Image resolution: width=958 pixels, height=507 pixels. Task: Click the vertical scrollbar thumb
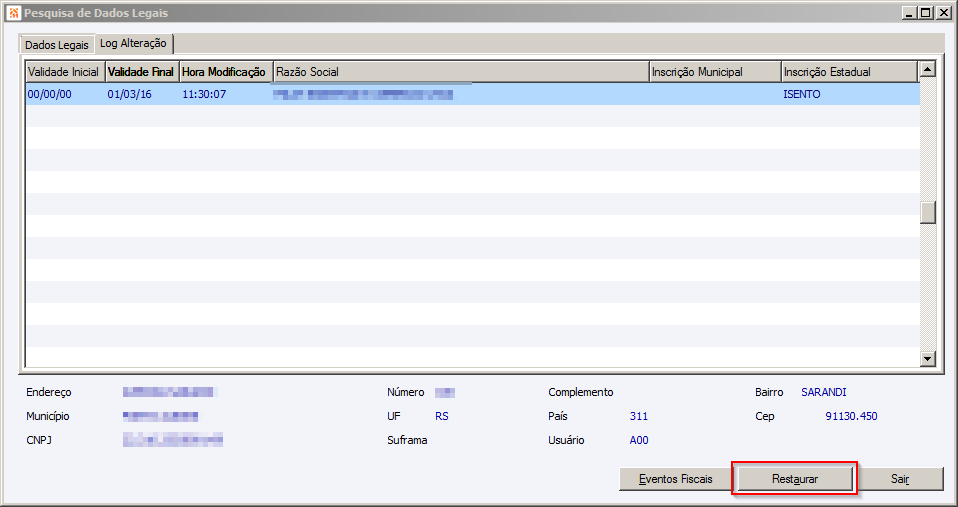927,213
